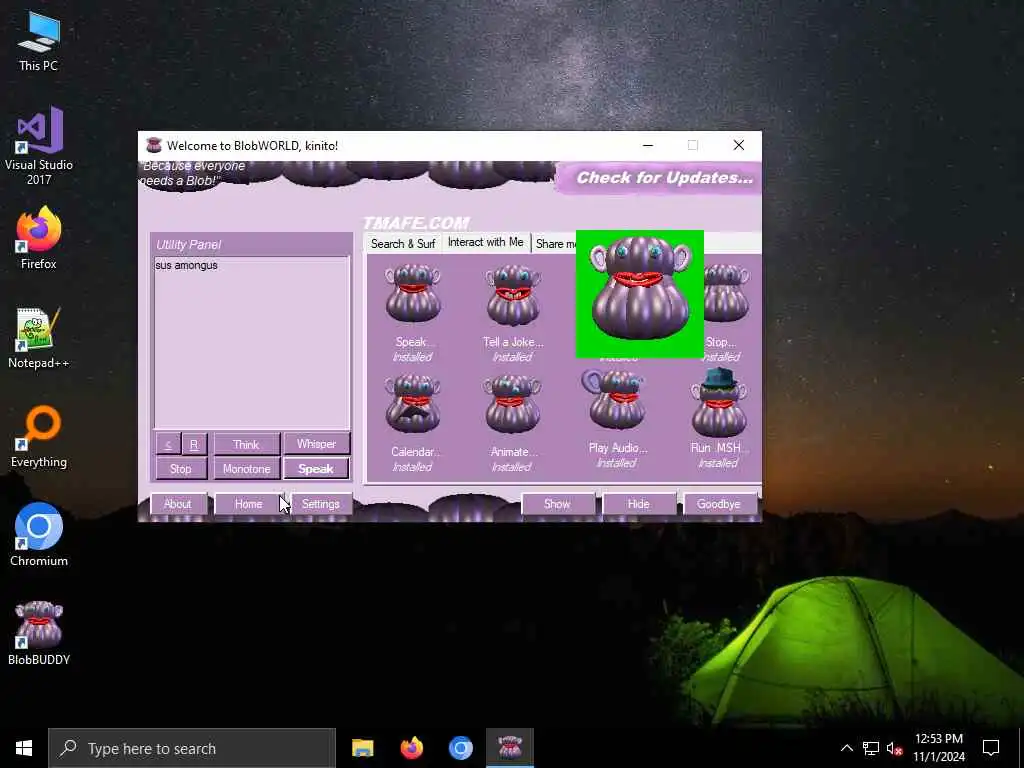Image resolution: width=1024 pixels, height=768 pixels.
Task: Open Firefox desktop shortcut
Action: click(x=39, y=237)
